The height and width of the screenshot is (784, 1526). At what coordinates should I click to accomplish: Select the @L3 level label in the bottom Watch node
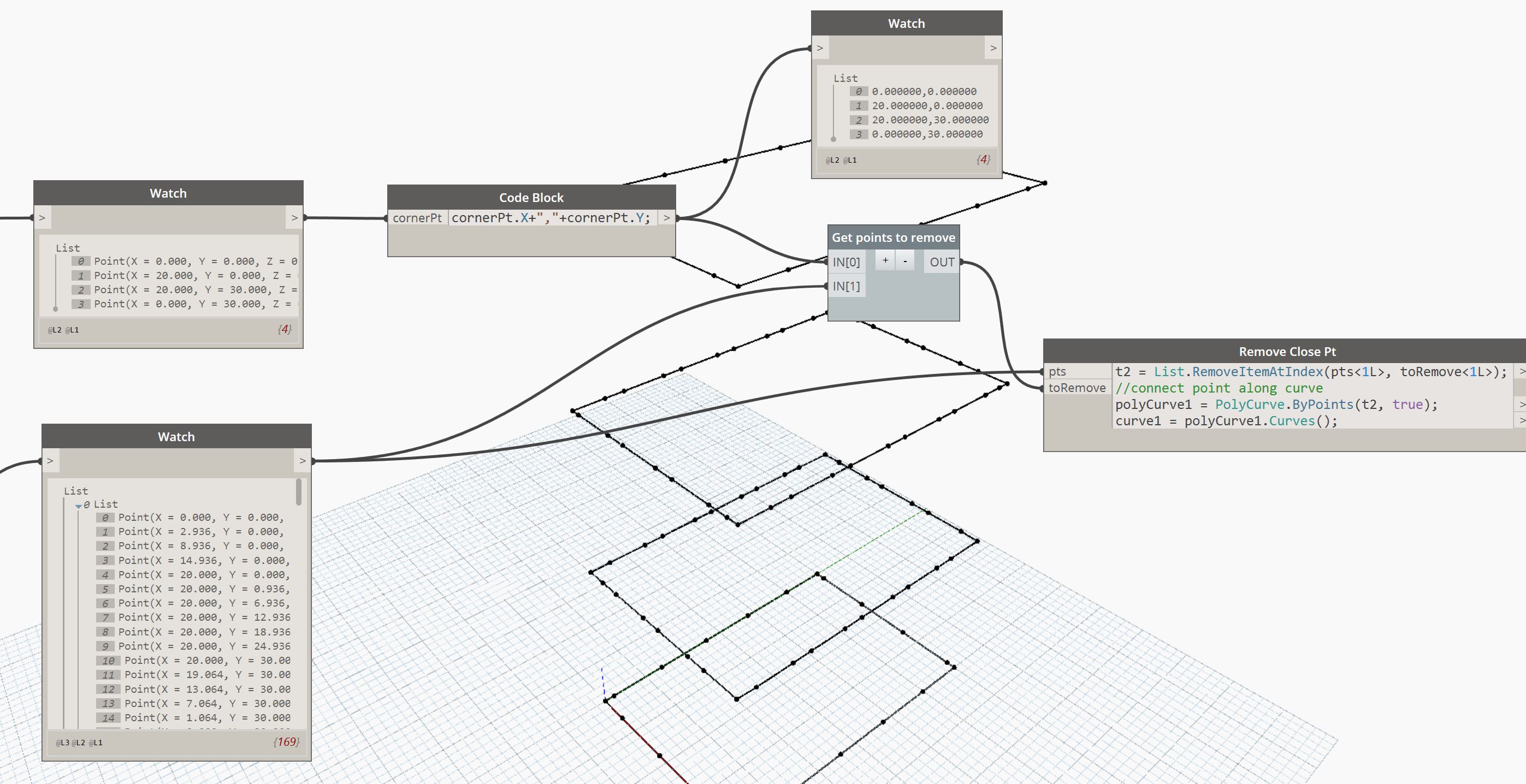[x=63, y=743]
